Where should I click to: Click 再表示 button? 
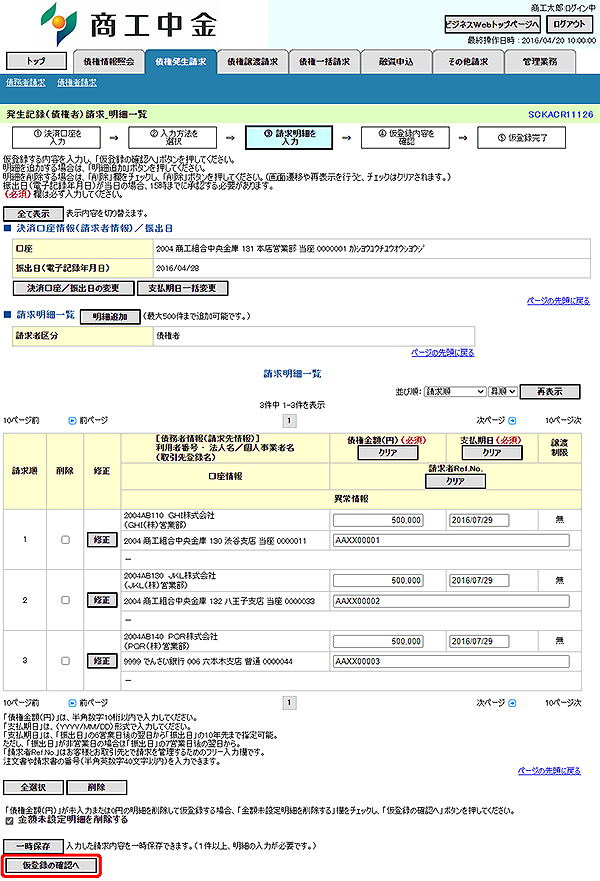pyautogui.click(x=549, y=392)
